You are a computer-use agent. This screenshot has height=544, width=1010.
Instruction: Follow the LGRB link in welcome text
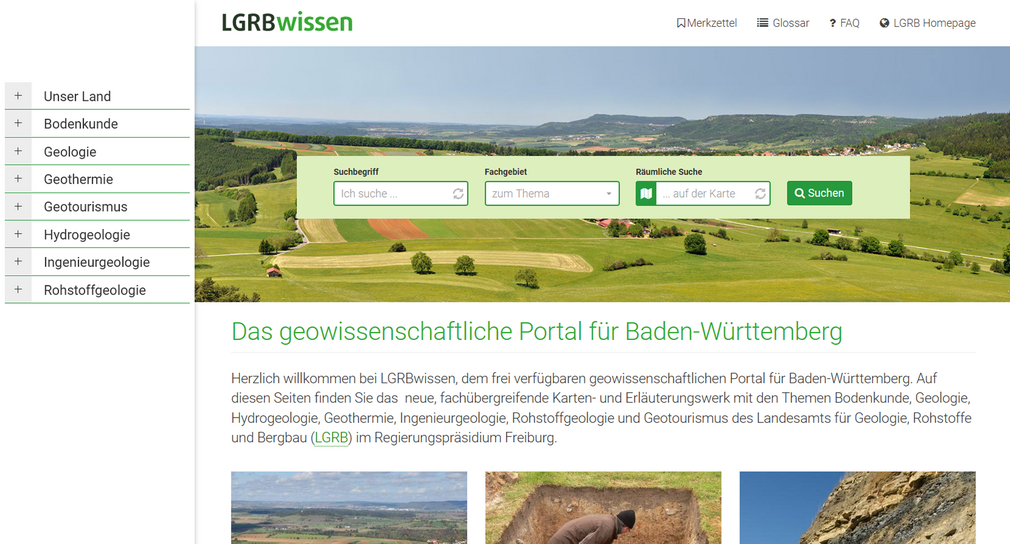[x=332, y=438]
